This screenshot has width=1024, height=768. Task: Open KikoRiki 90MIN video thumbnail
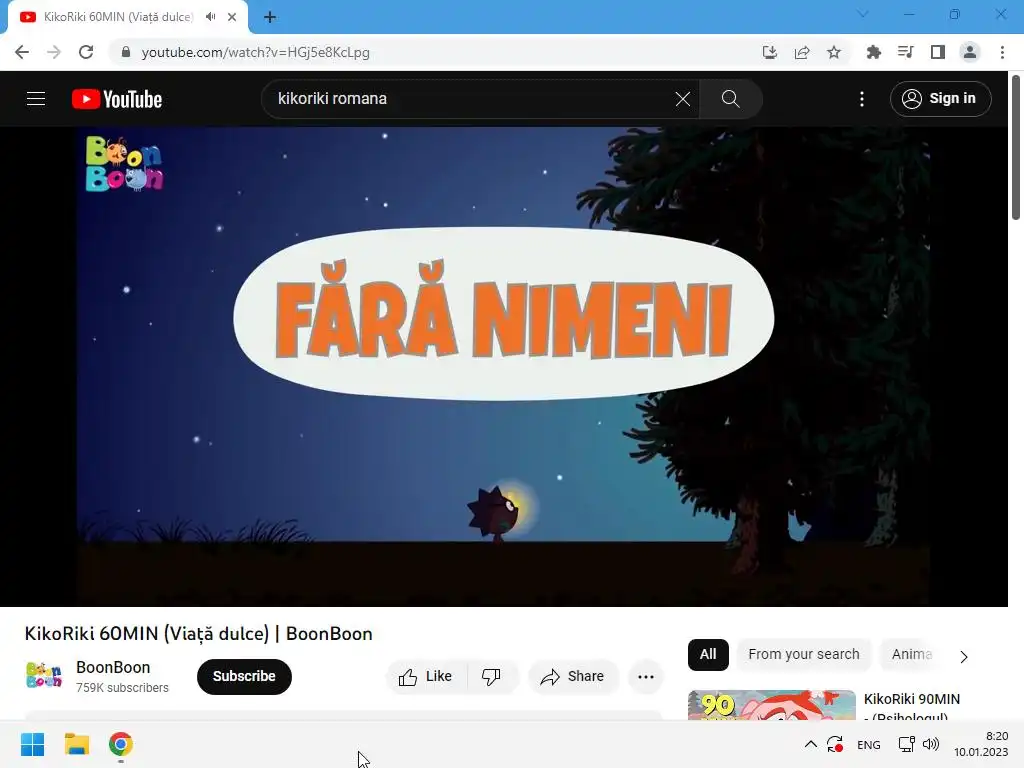(x=771, y=705)
